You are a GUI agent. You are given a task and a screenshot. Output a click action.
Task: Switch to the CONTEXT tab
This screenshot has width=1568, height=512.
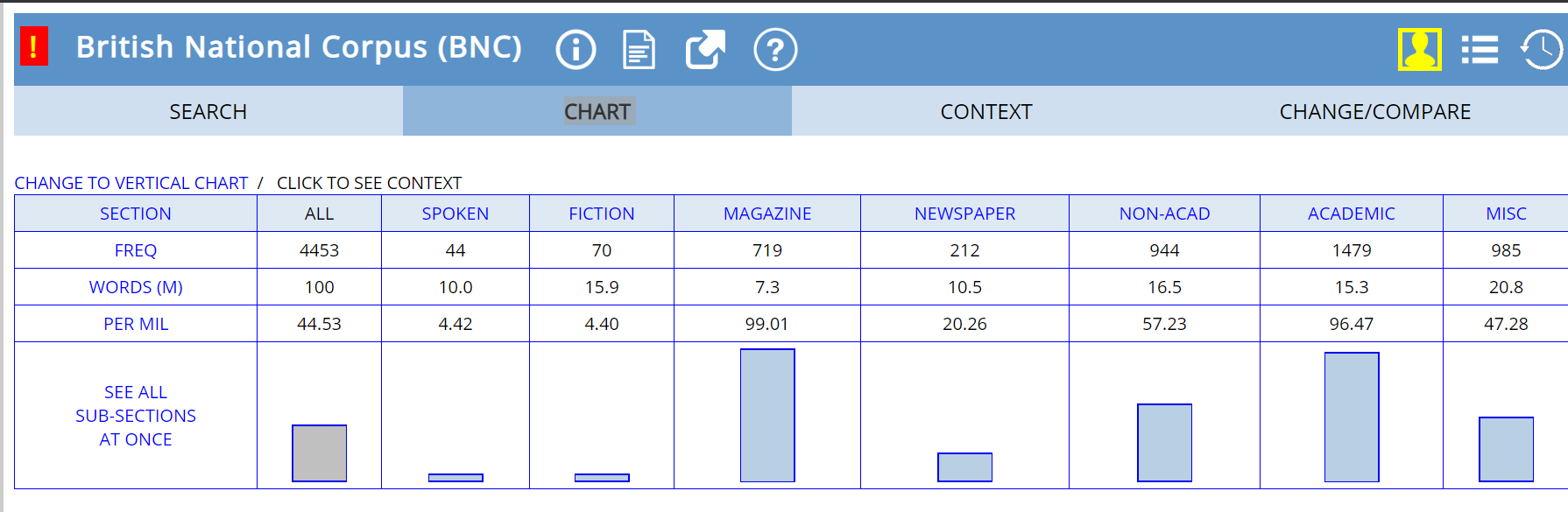click(985, 112)
